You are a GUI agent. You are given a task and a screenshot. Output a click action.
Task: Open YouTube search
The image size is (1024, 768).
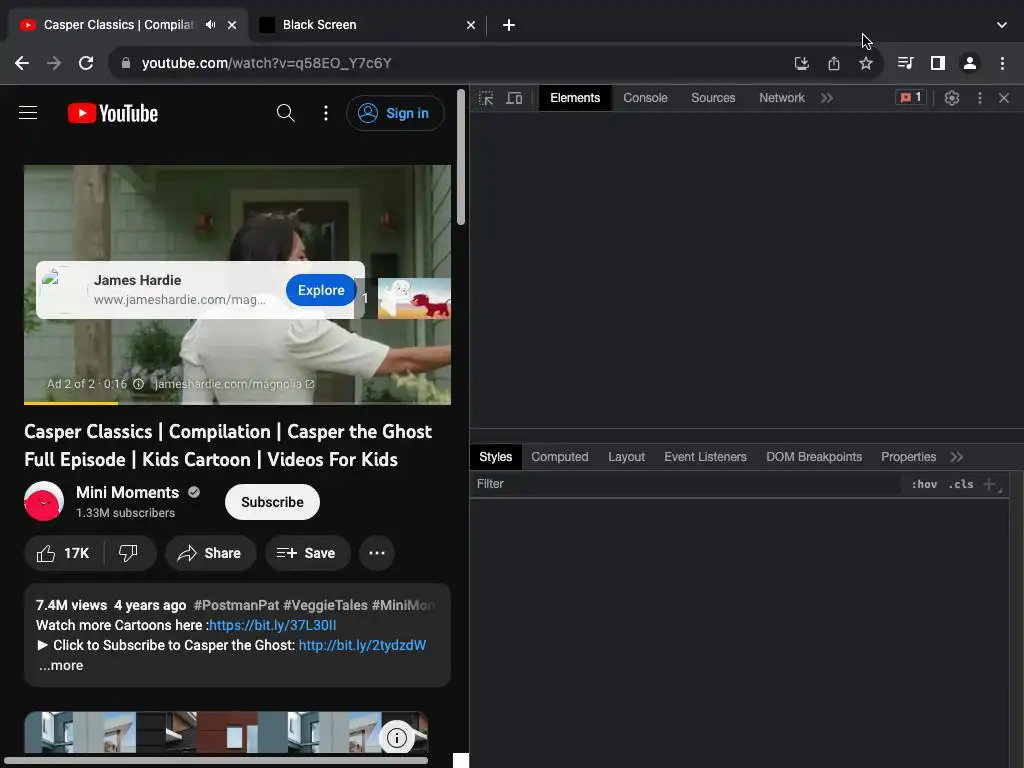click(285, 113)
